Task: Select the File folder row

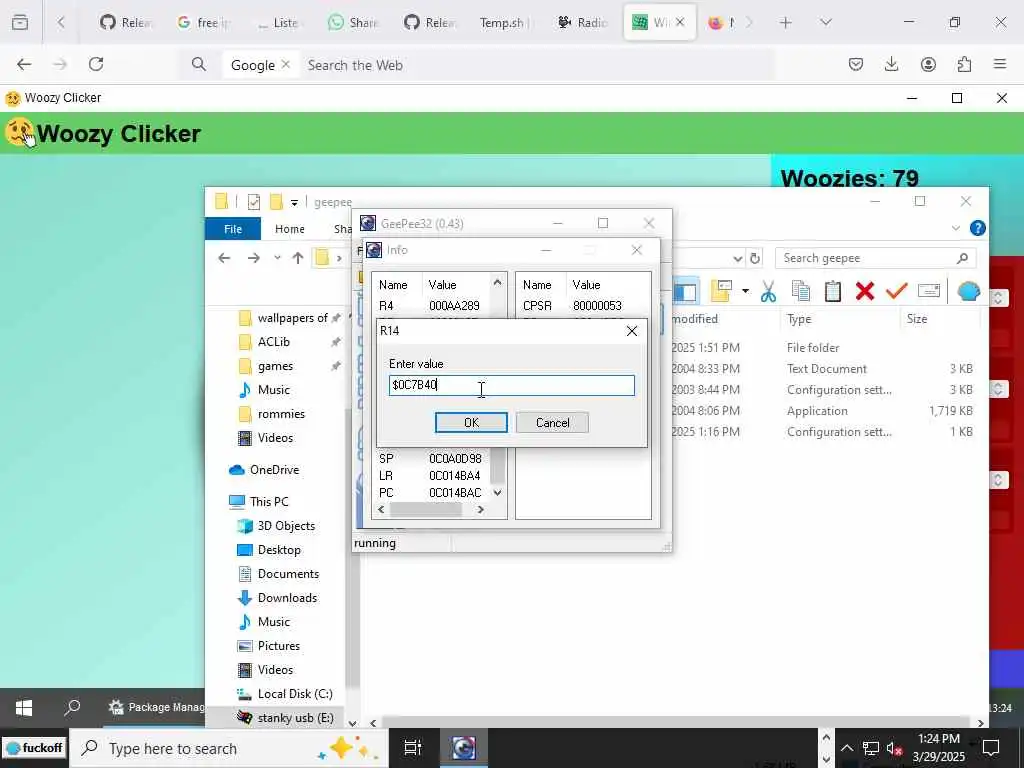Action: 822,348
